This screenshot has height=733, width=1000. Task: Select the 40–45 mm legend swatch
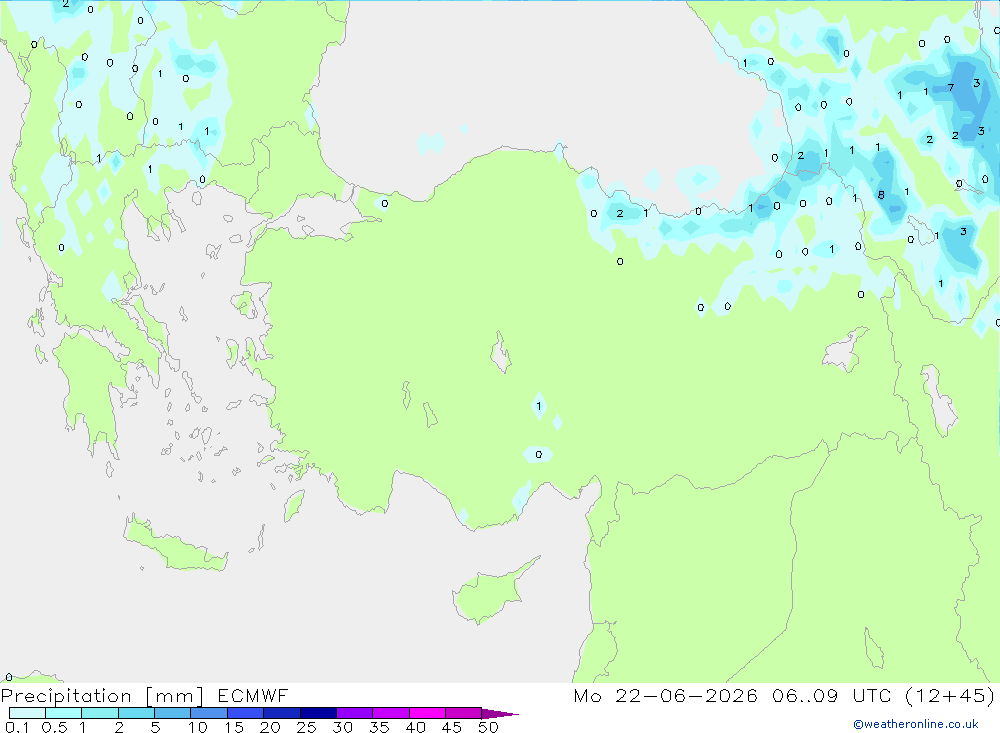coord(427,713)
